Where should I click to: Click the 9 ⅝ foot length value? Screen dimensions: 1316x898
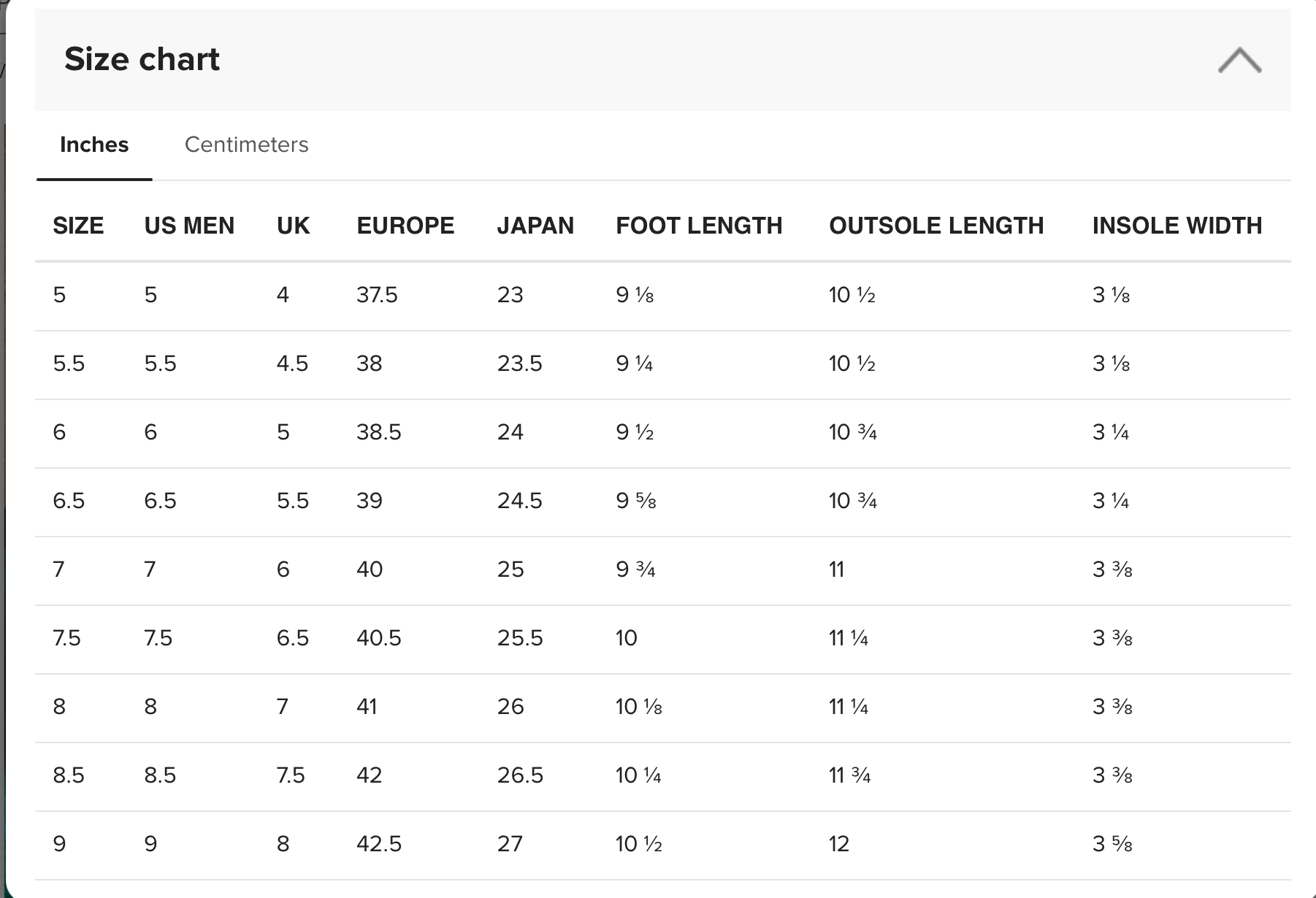(x=635, y=501)
